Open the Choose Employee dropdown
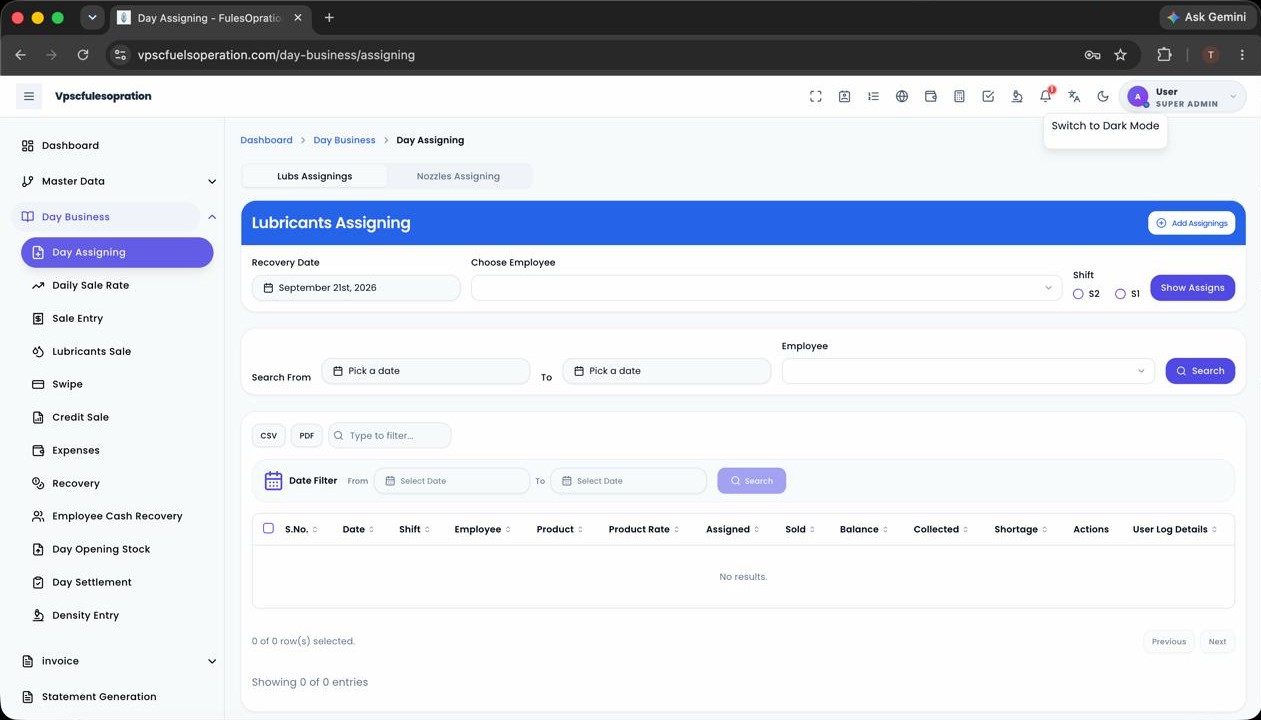This screenshot has width=1261, height=720. pos(766,288)
